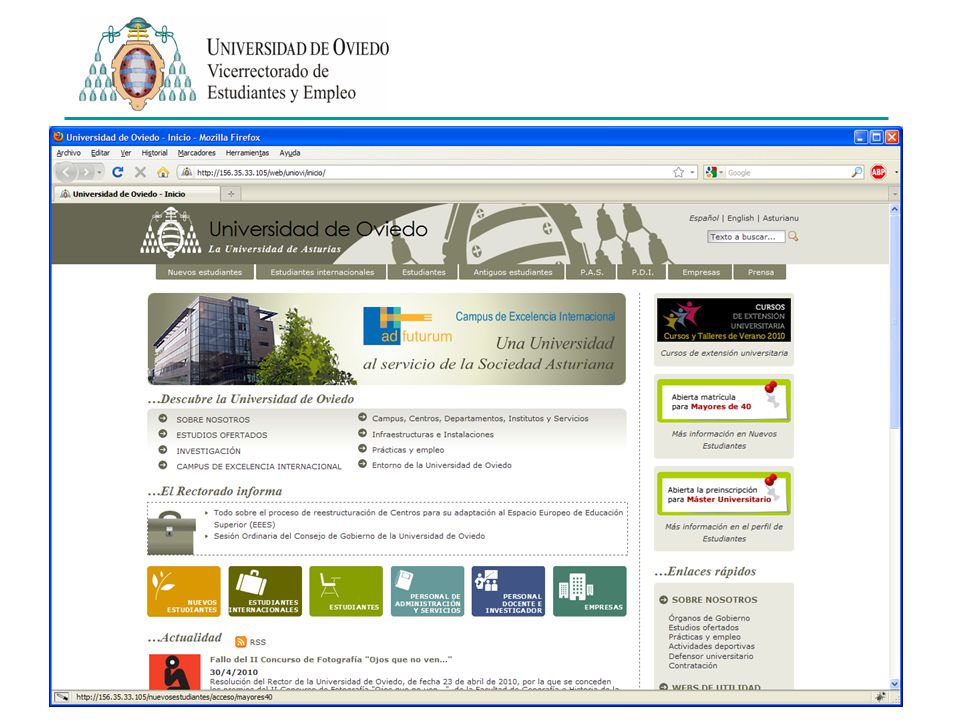Viewport: 960px width, 720px height.
Task: Switch language to Asturianu
Action: point(780,218)
